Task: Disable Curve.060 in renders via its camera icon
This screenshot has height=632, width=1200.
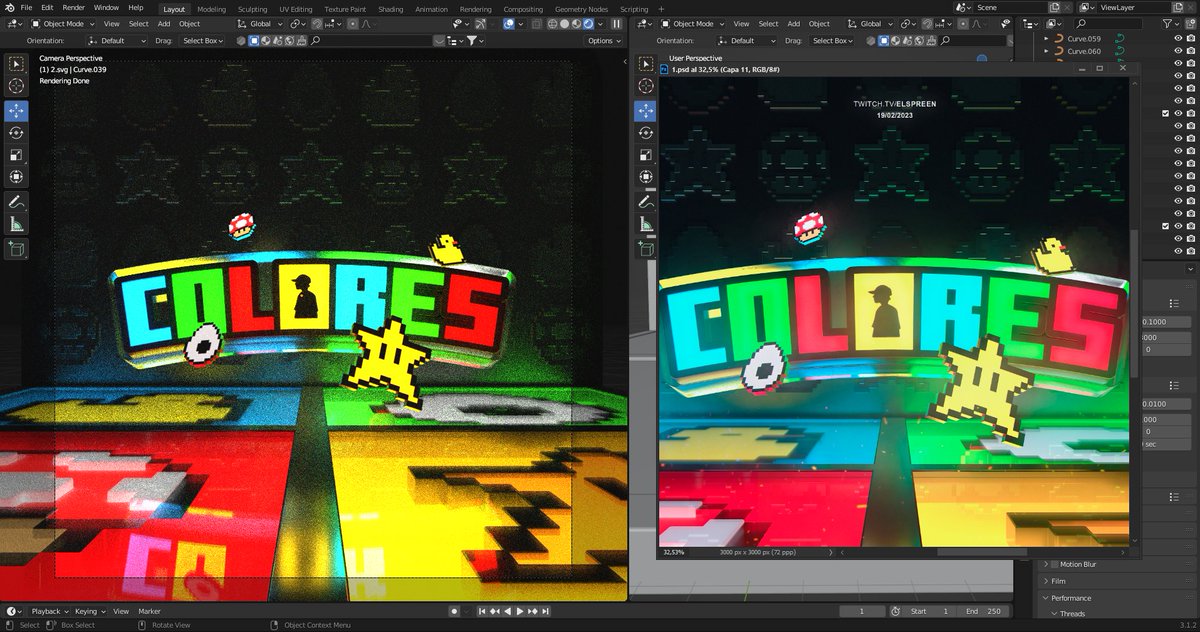Action: [x=1191, y=51]
